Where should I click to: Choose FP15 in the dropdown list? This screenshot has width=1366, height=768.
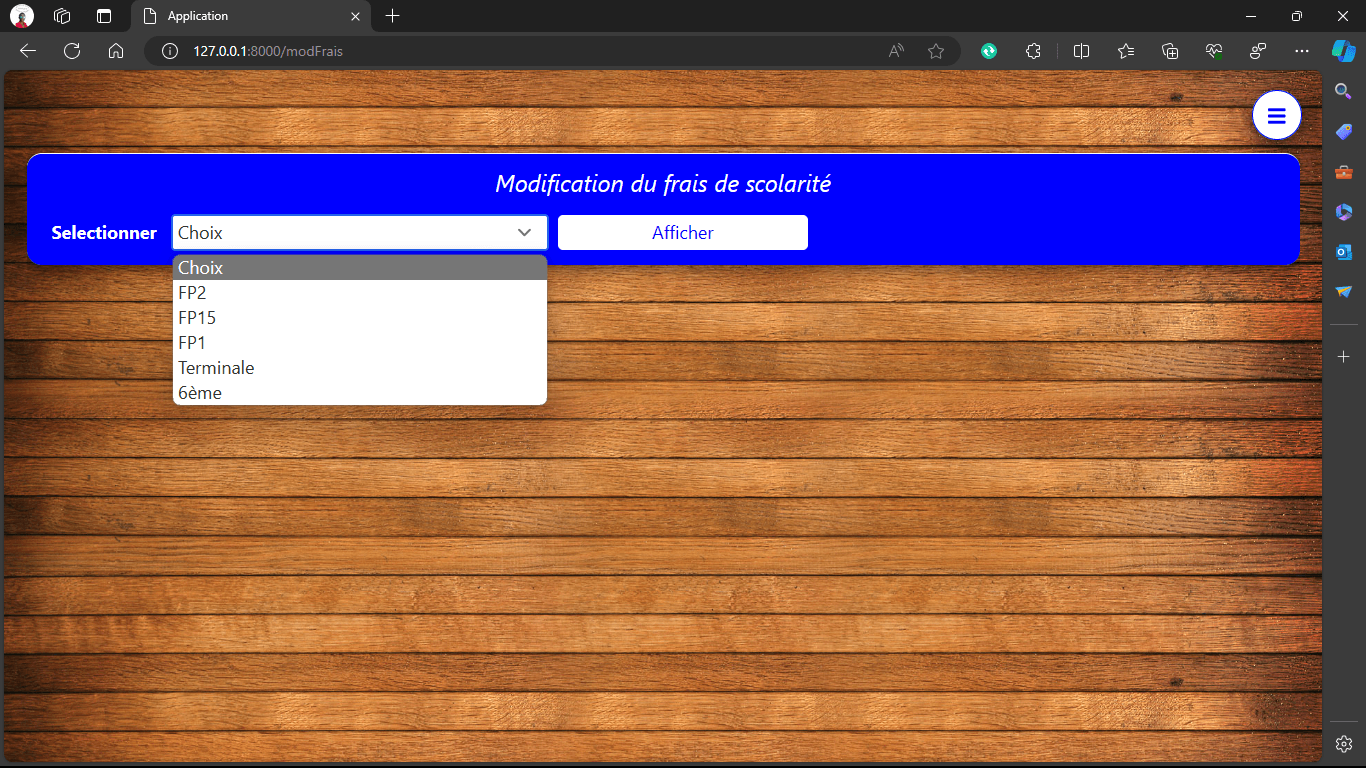tap(360, 318)
